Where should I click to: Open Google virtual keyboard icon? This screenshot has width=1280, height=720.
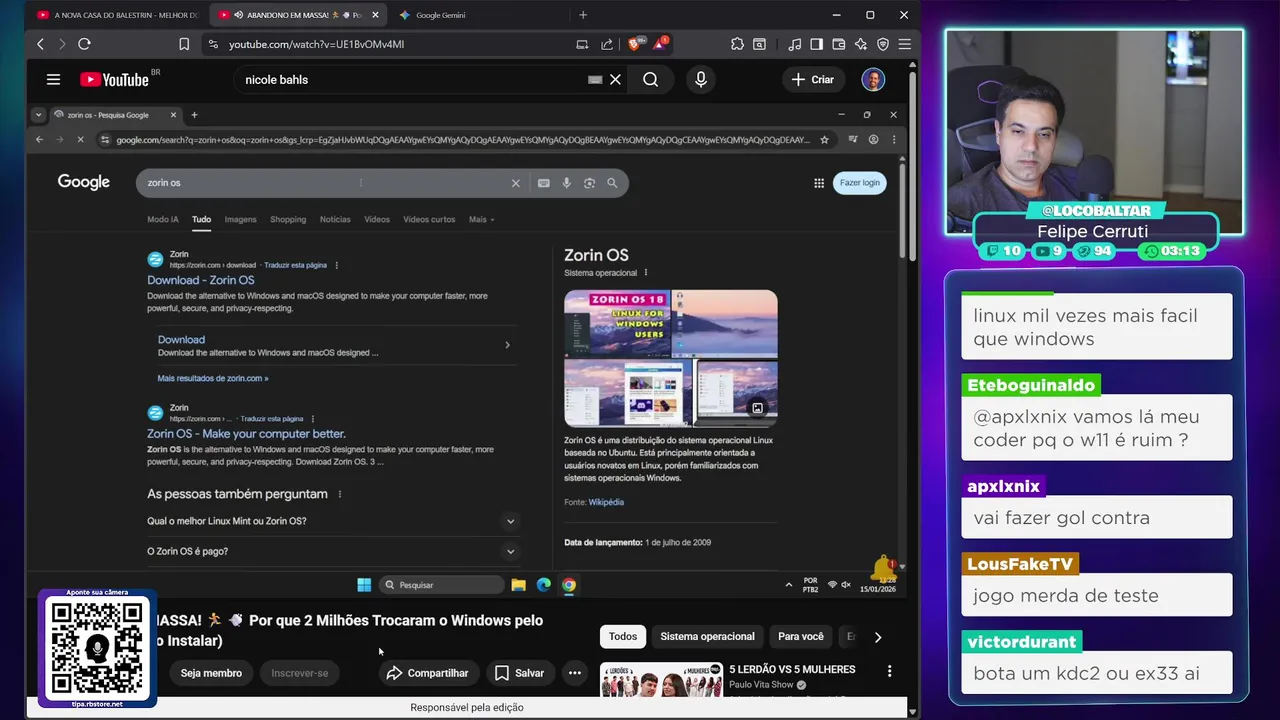(544, 183)
